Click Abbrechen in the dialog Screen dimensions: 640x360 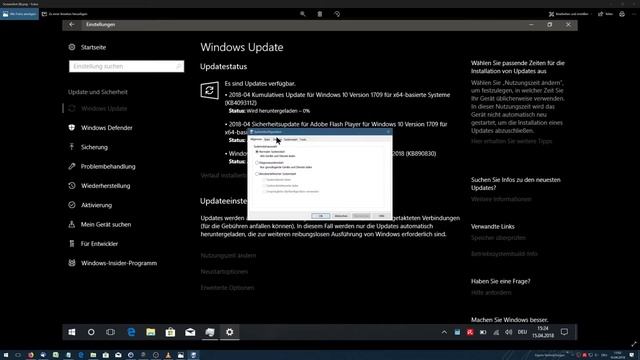(341, 216)
